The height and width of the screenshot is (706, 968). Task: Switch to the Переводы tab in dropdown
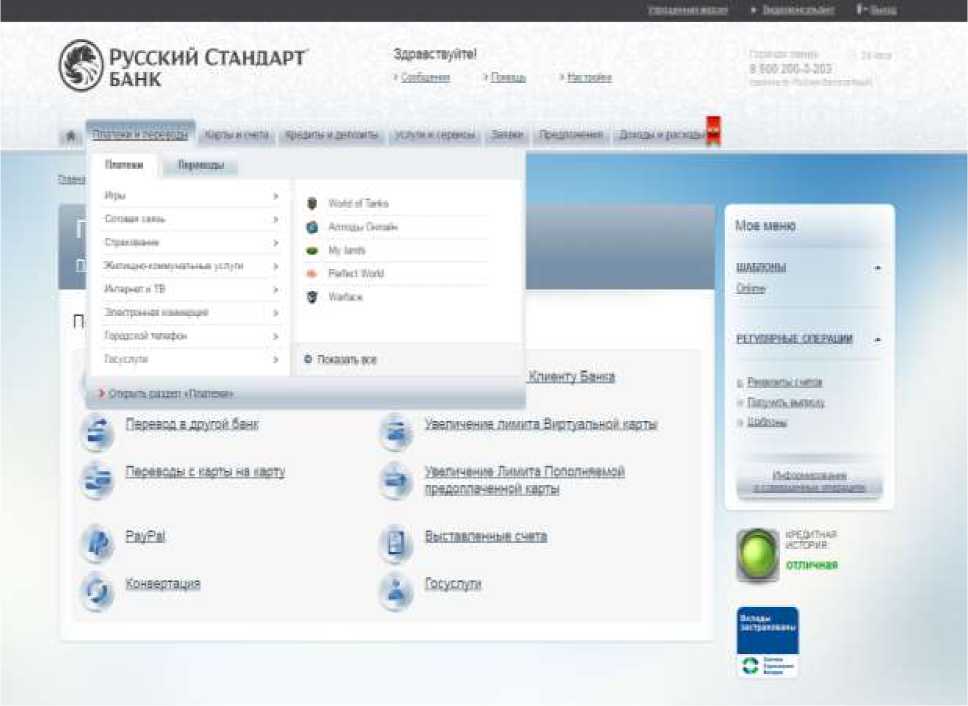(x=201, y=165)
